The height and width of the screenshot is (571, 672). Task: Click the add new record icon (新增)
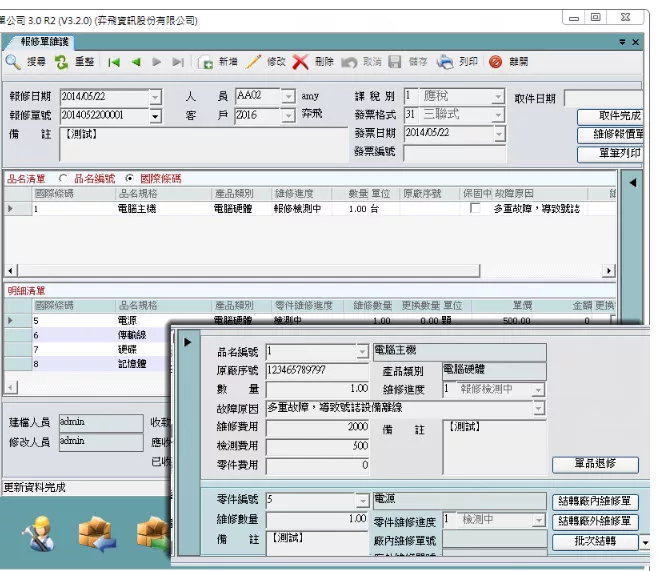pos(206,62)
